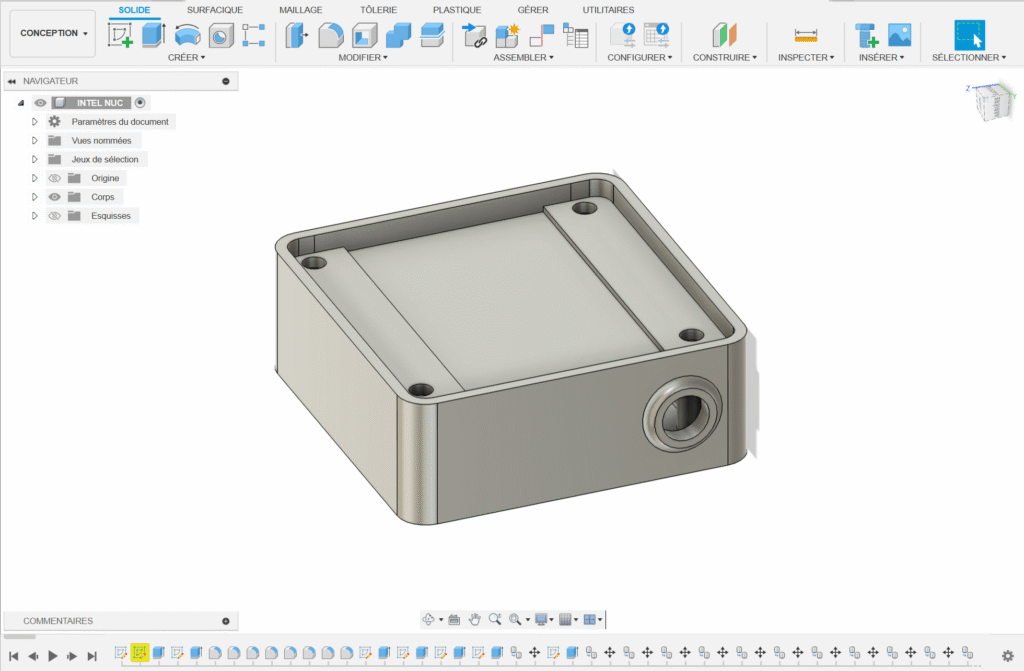Click the Offset Plane icon above Construire
Image resolution: width=1024 pixels, height=671 pixels.
[x=724, y=36]
